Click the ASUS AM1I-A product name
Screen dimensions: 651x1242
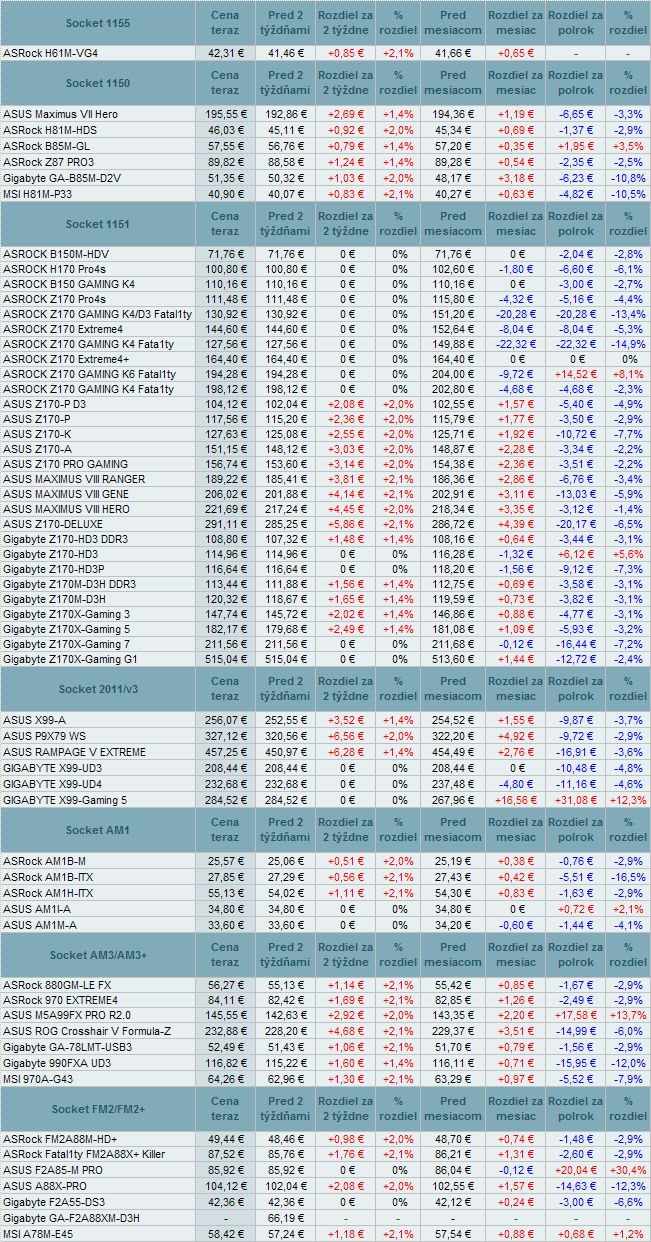pos(36,909)
